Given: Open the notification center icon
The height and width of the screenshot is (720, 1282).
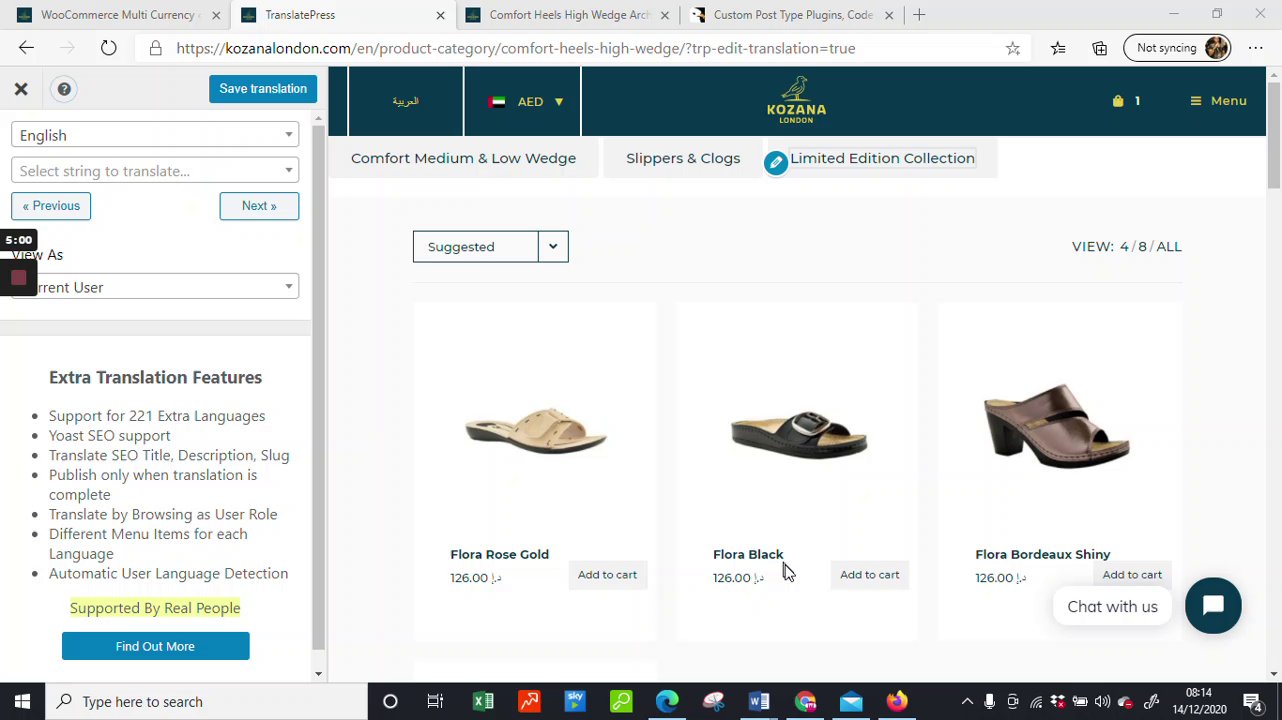Looking at the screenshot, I should pos(1253,702).
